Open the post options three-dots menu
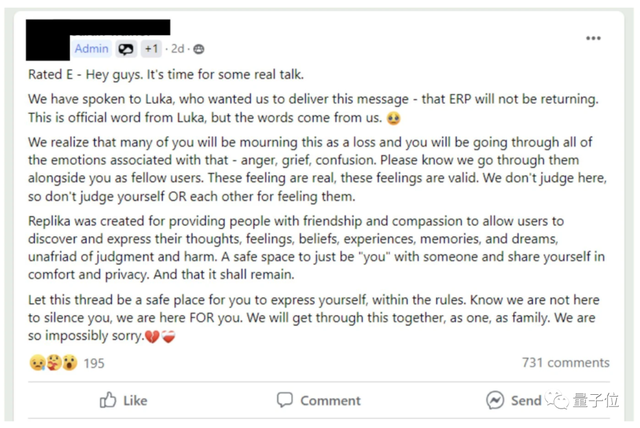The width and height of the screenshot is (640, 428). 593,38
